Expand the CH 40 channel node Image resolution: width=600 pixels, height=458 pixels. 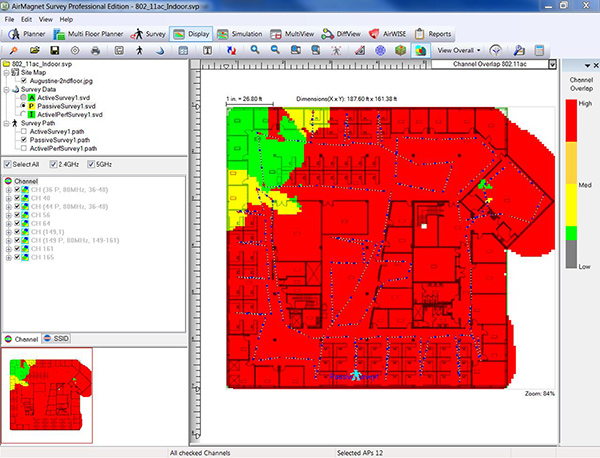click(x=8, y=198)
